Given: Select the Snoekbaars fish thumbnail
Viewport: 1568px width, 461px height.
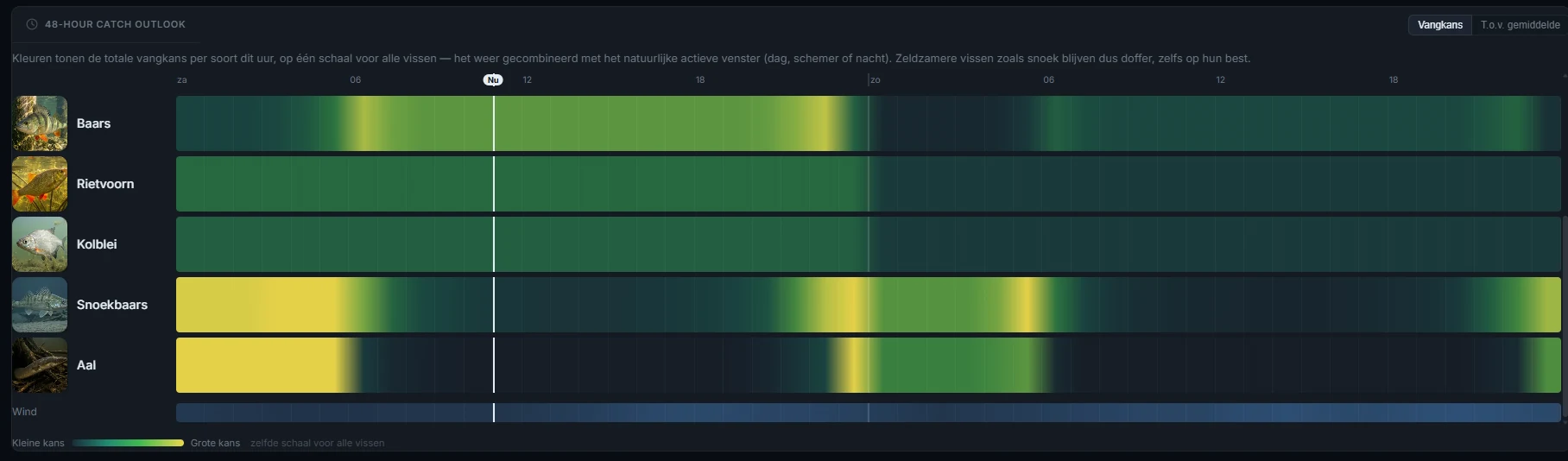Looking at the screenshot, I should 40,305.
